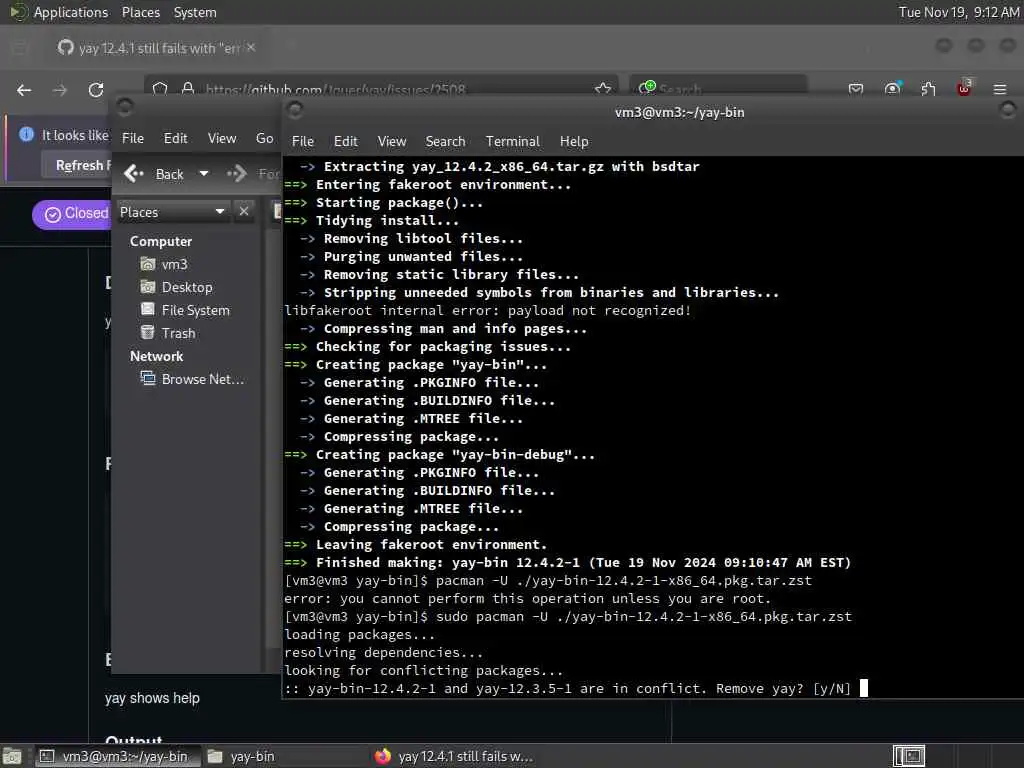This screenshot has width=1024, height=768.
Task: Select Desktop in file manager sidebar
Action: pyautogui.click(x=176, y=287)
